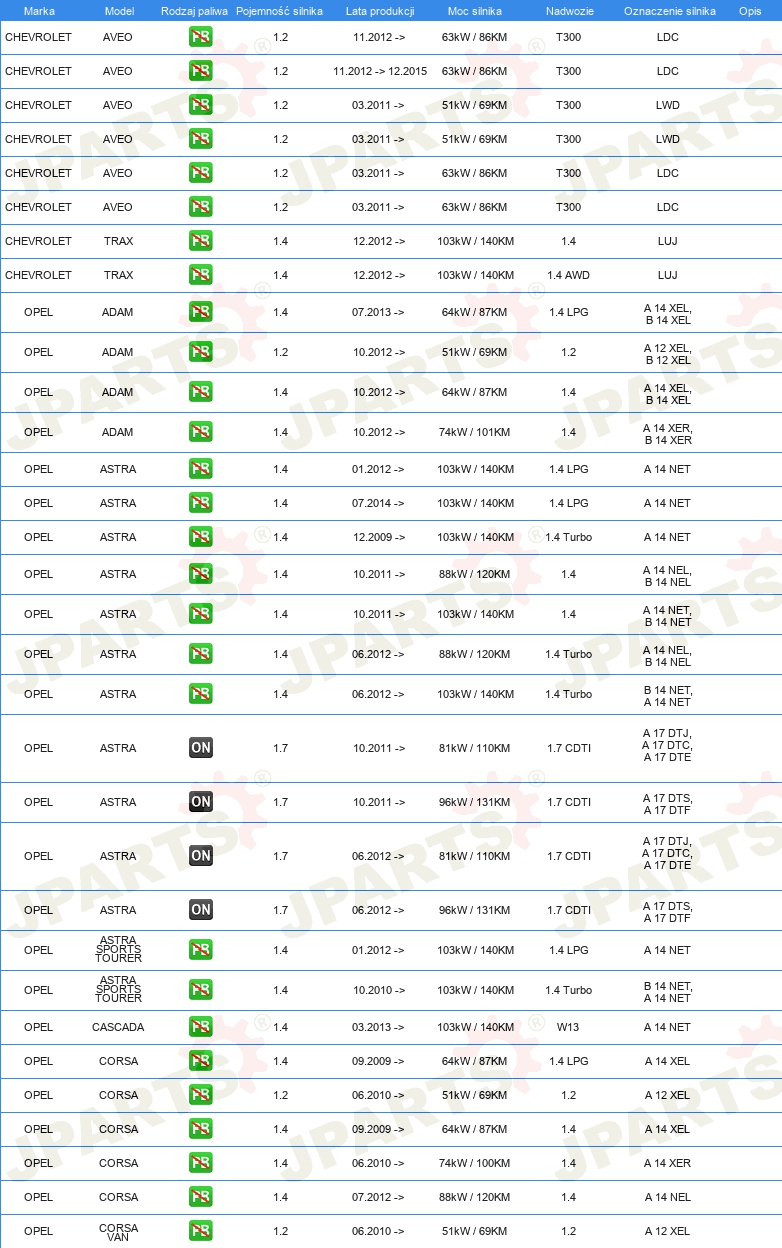
Task: Click the PB icon in the ASTRA 06.2012 88kW Turbo row
Action: click(201, 653)
